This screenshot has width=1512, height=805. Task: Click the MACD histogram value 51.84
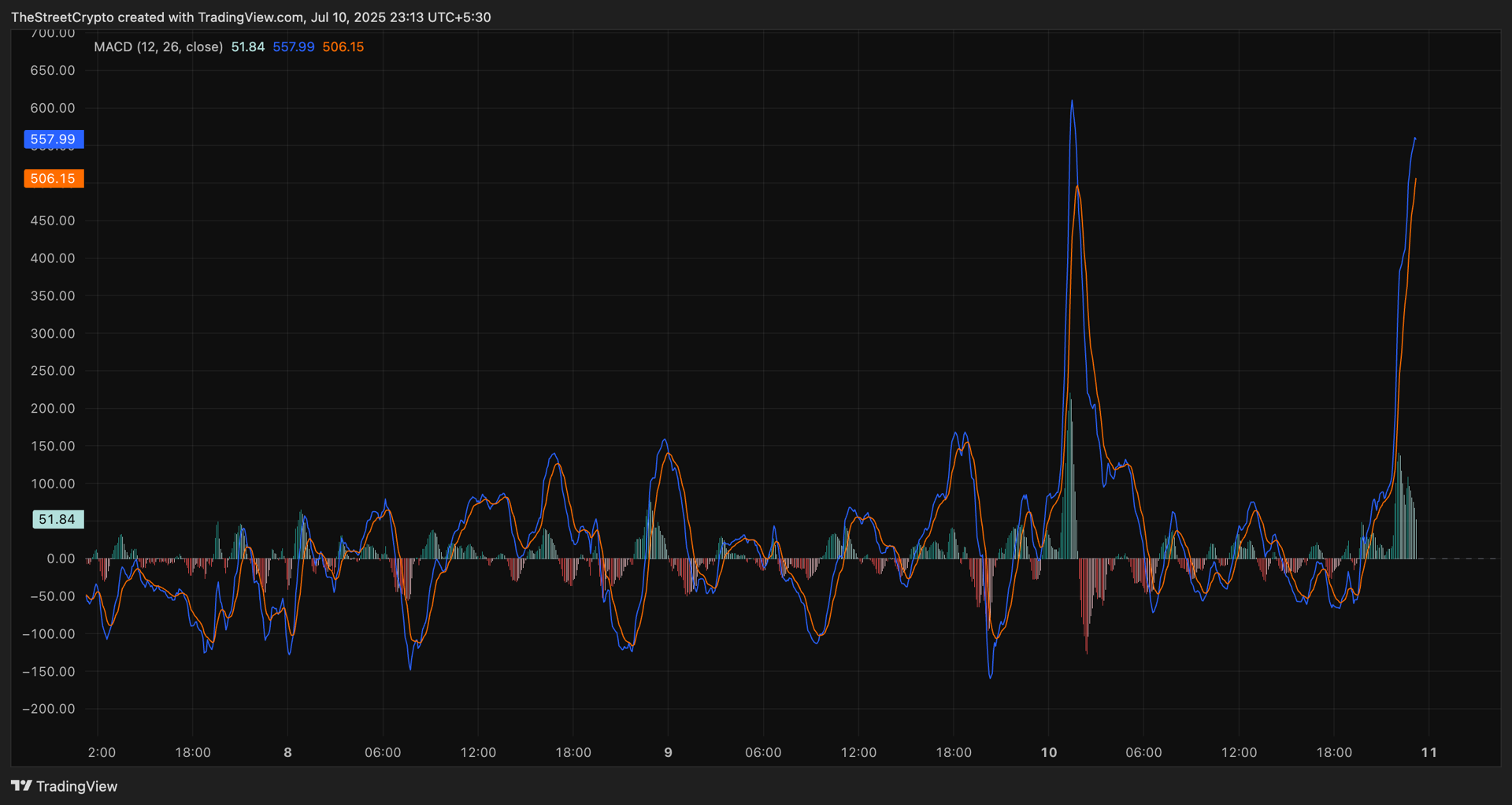(248, 47)
